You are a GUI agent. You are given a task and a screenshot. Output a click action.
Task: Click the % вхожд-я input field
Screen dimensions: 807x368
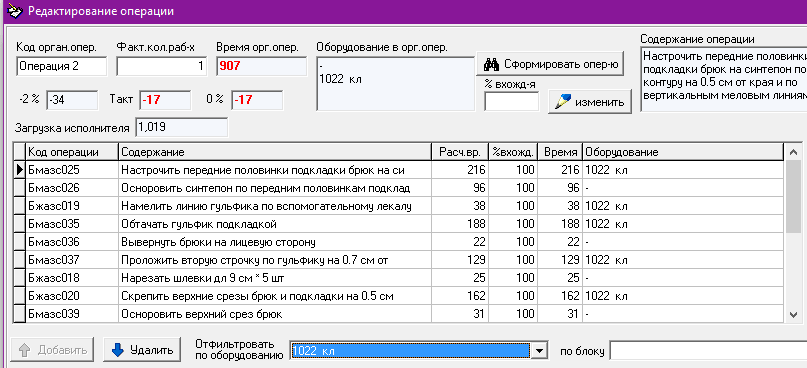point(512,101)
